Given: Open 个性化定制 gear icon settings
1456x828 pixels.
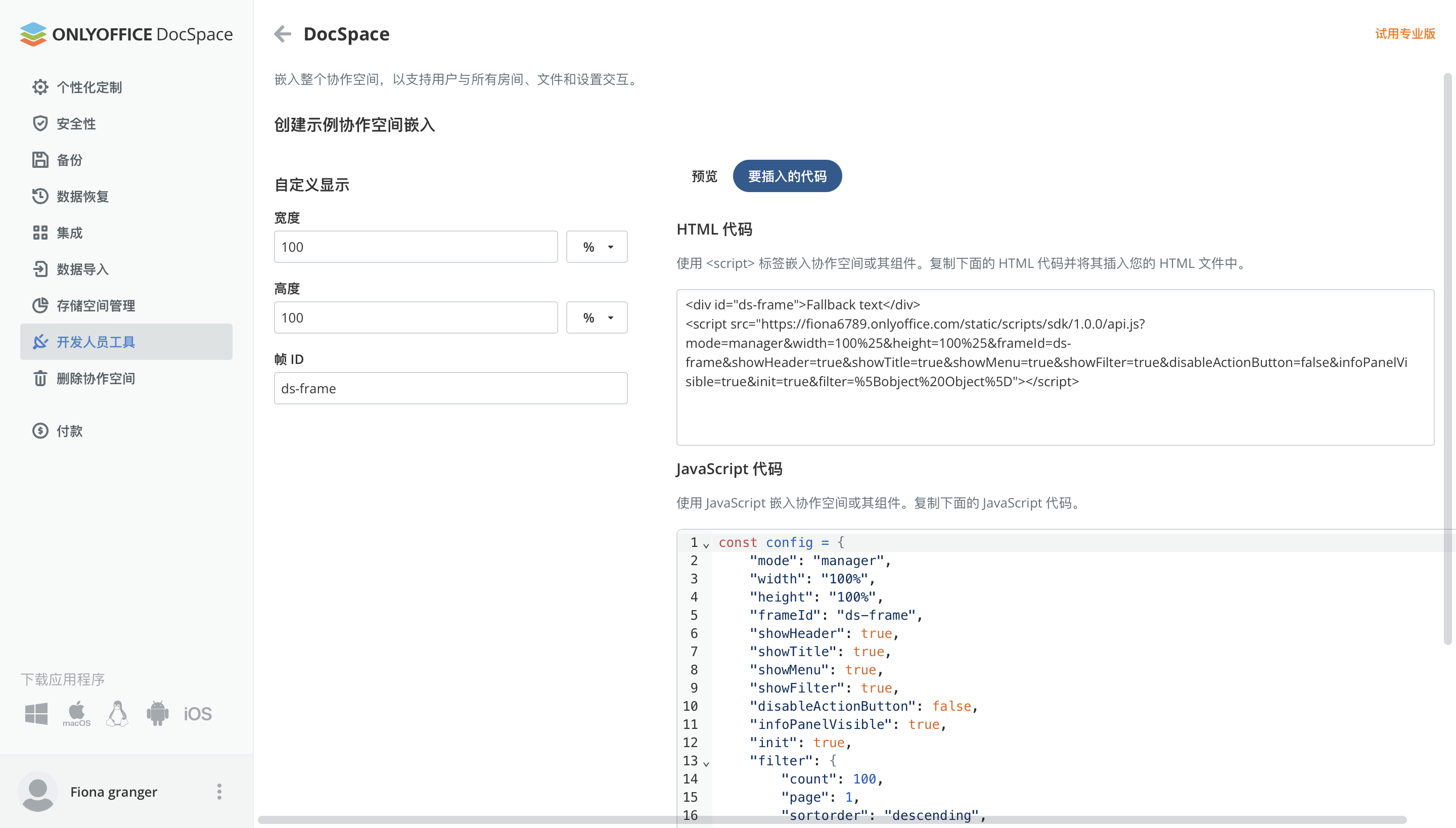Looking at the screenshot, I should (40, 87).
